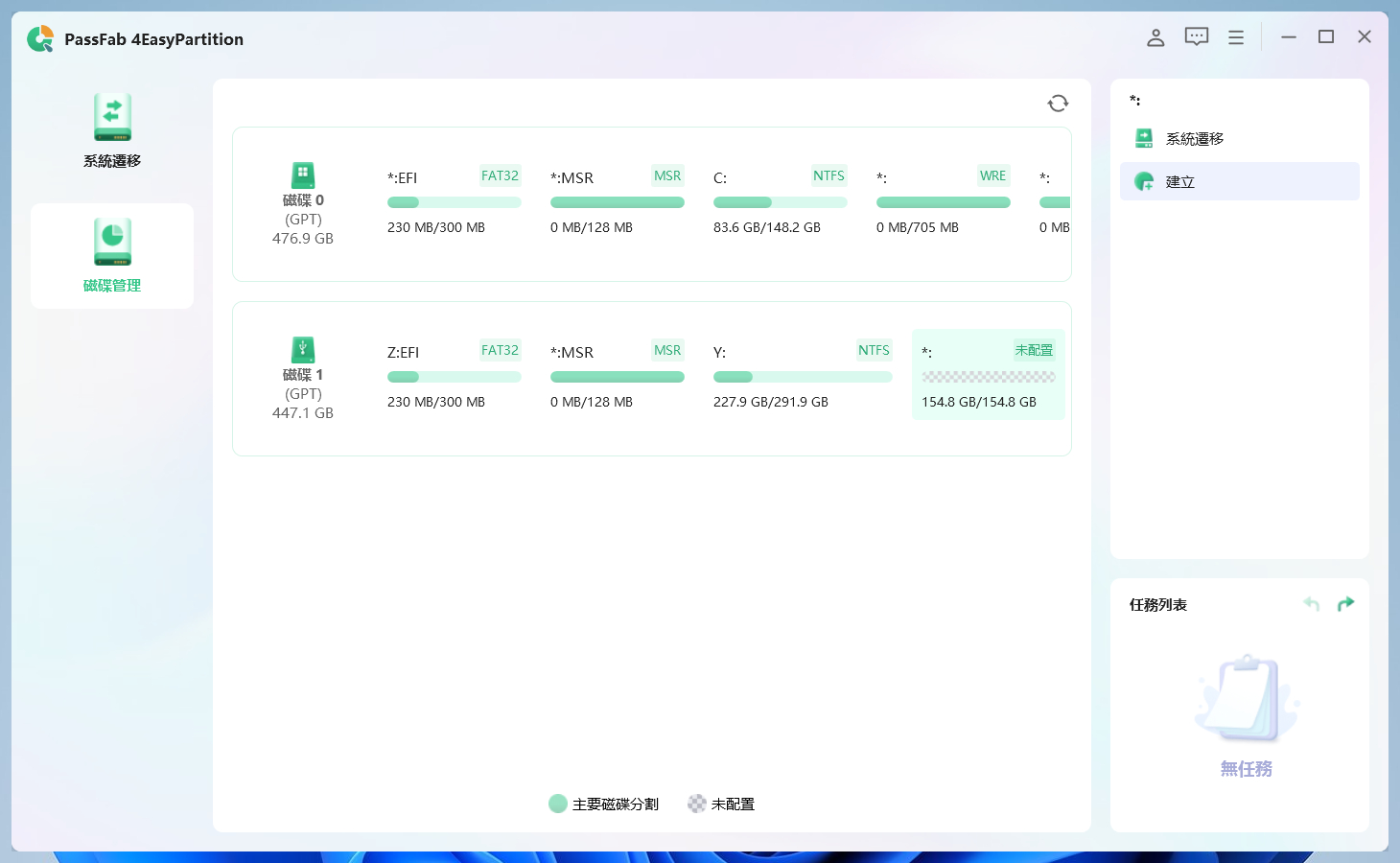Click the 未配置 legend checker swatch
The height and width of the screenshot is (863, 1400).
(697, 804)
